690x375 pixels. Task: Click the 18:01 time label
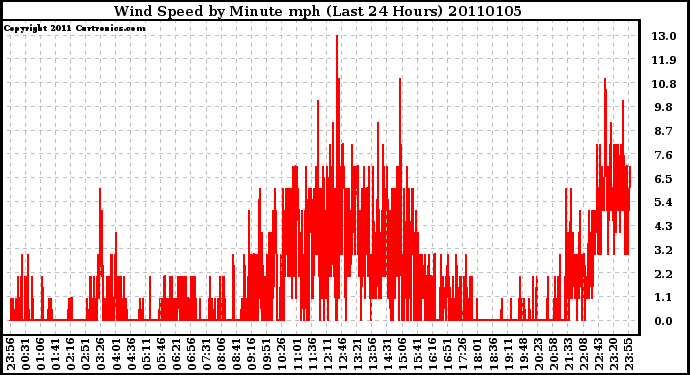(479, 355)
